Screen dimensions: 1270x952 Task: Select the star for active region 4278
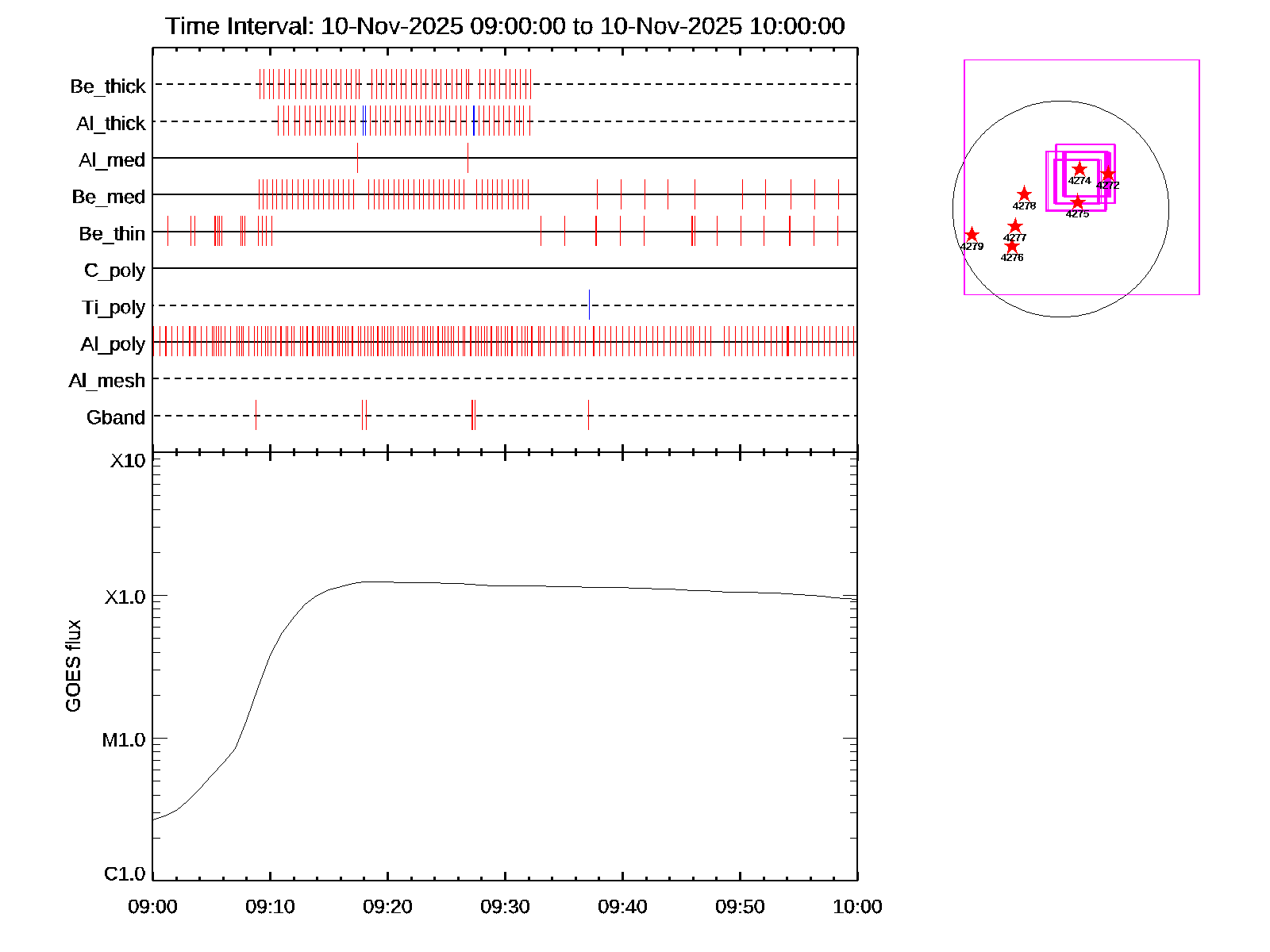coord(1024,194)
